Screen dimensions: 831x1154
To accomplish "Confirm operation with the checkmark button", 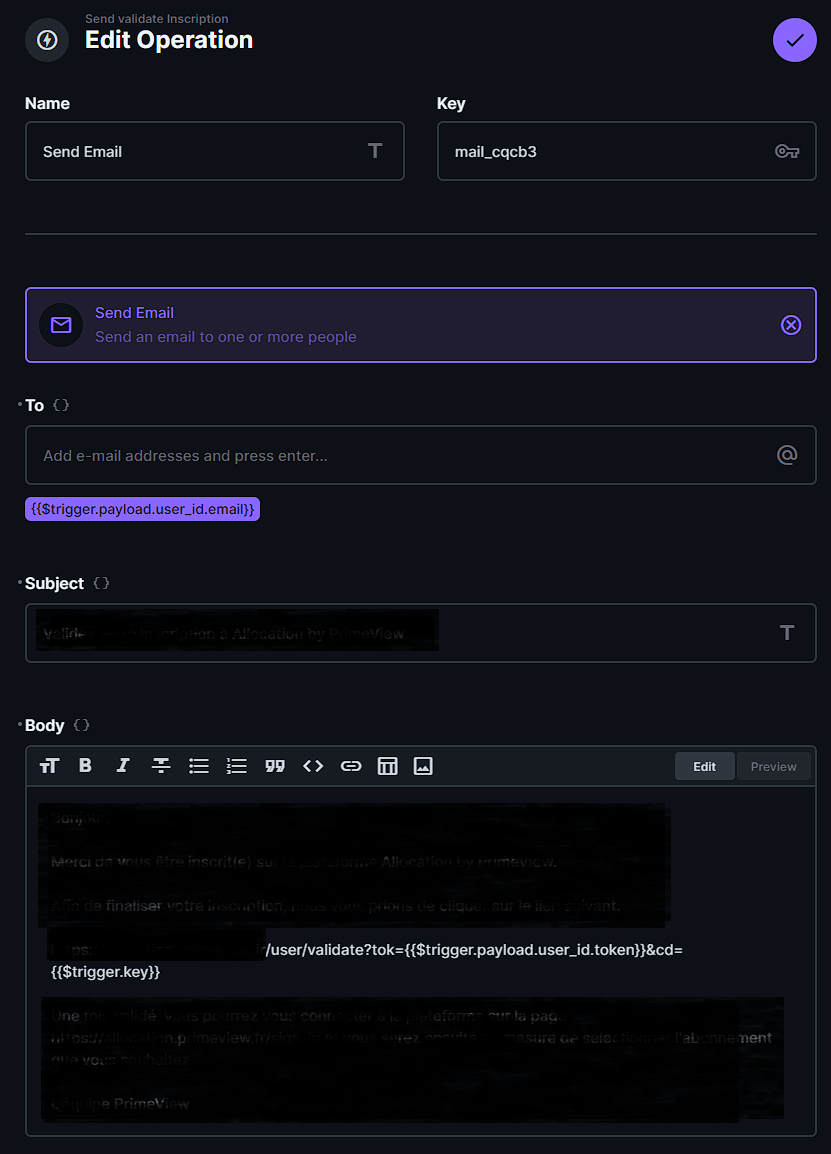I will click(x=794, y=41).
